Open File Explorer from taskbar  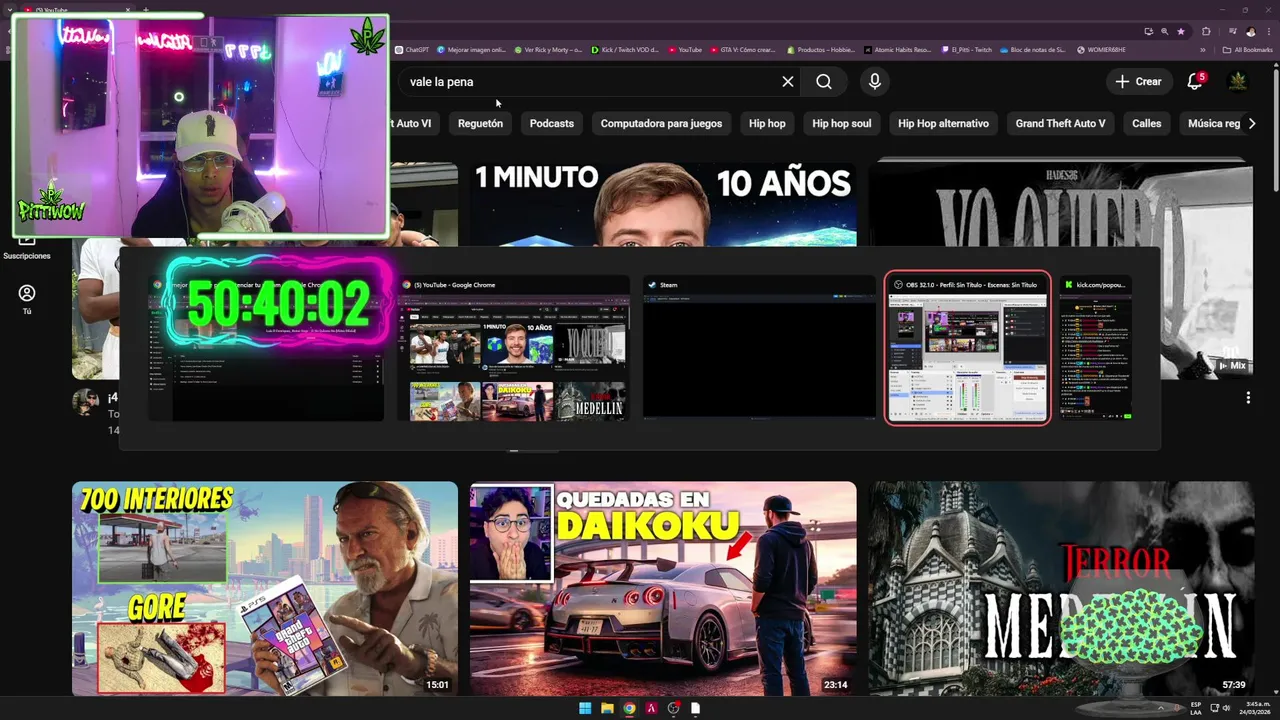pos(607,708)
